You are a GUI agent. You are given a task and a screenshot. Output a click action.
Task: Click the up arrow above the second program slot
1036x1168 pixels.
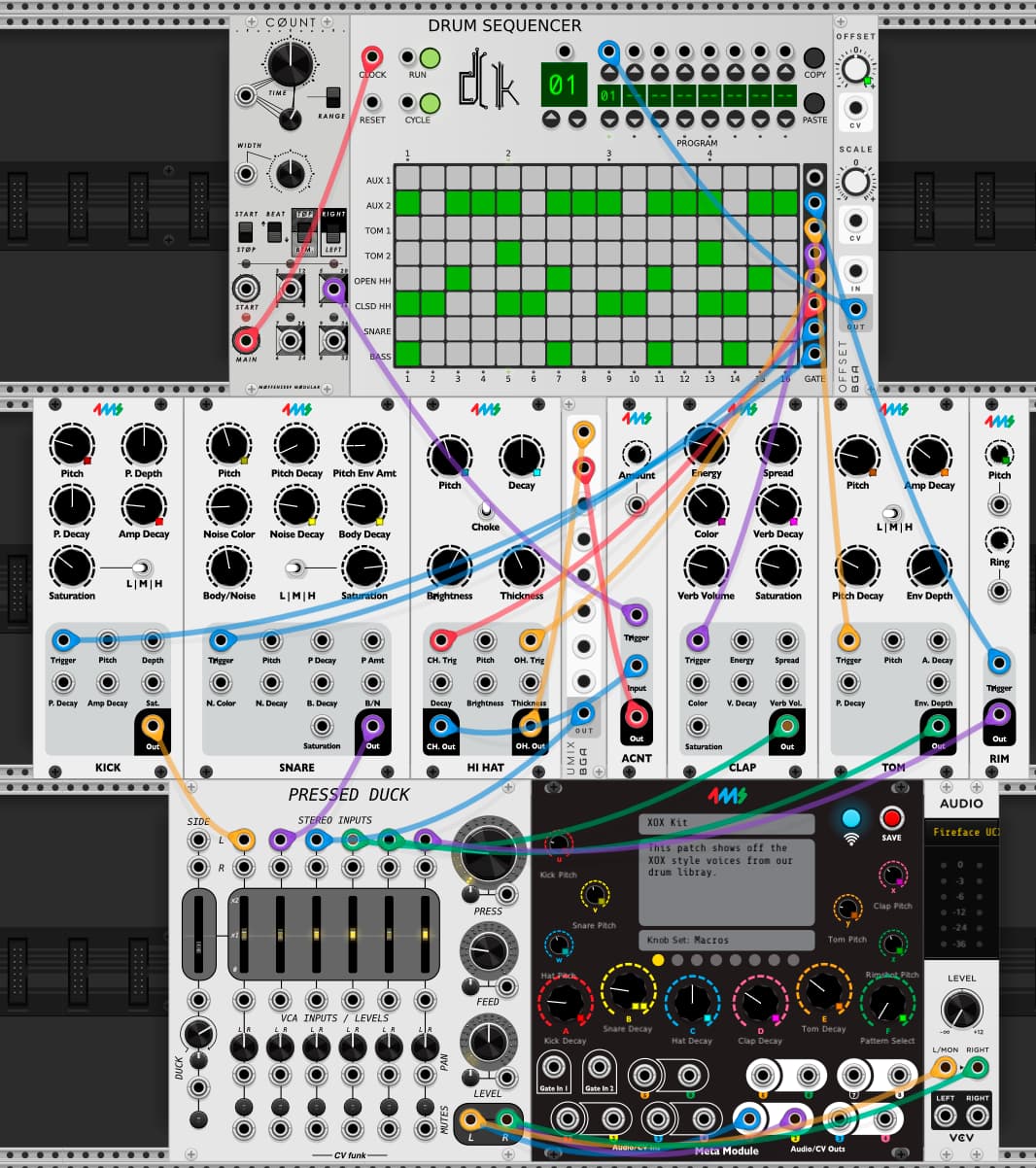point(635,73)
